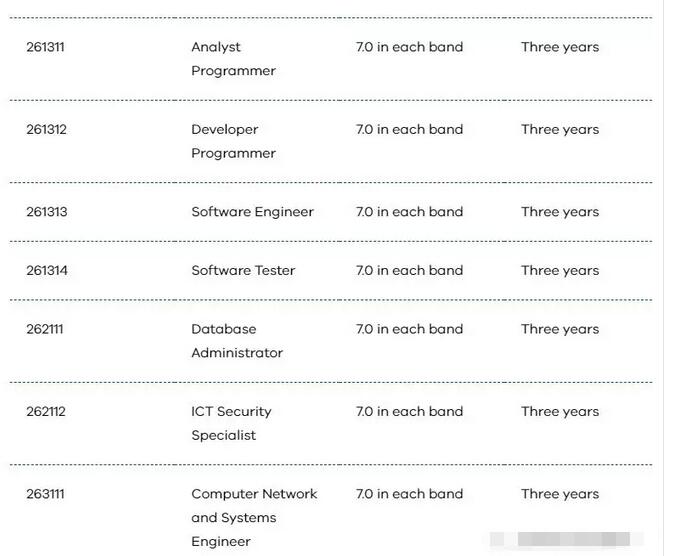Click band score for Analyst Programmer row
The image size is (675, 556).
409,47
